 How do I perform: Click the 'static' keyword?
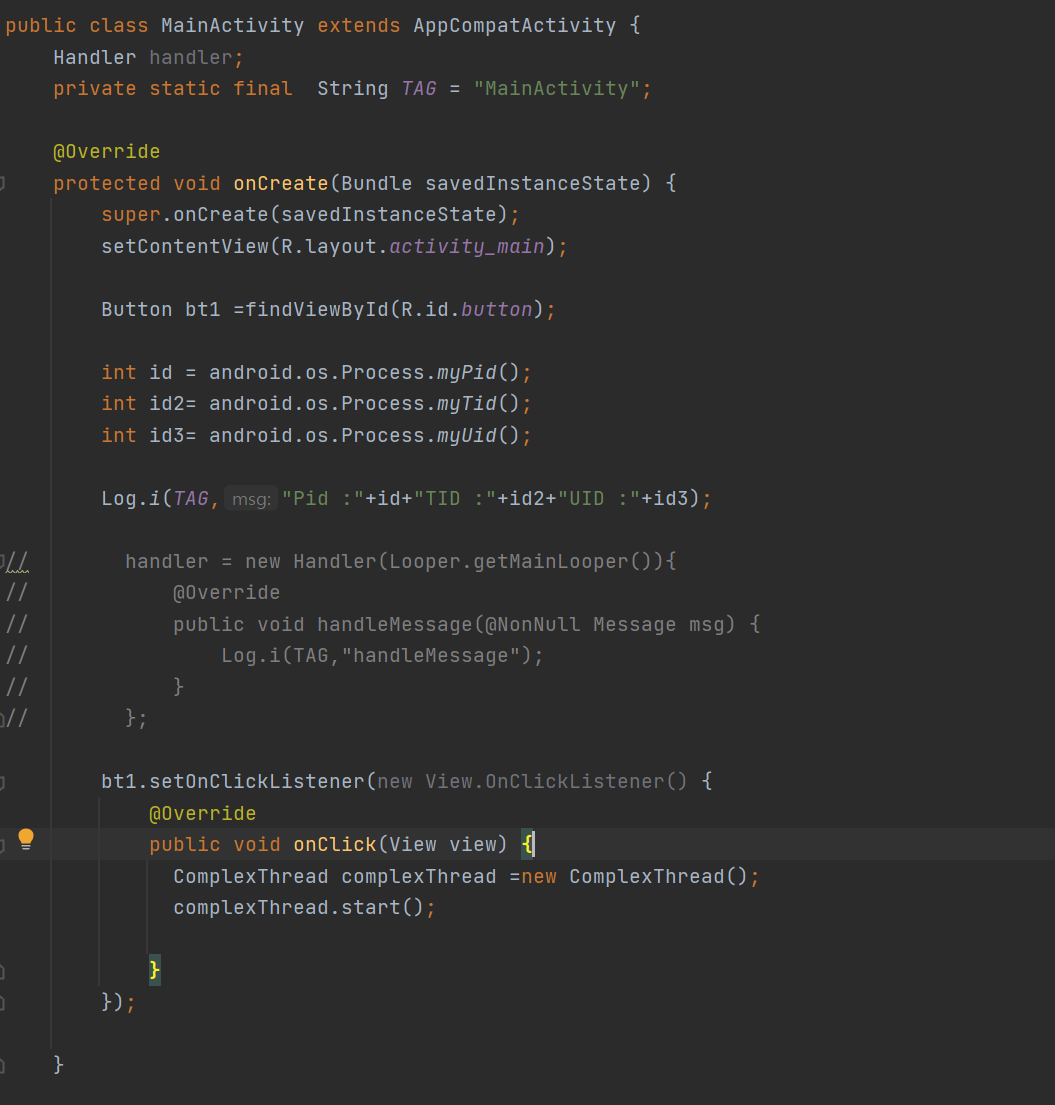pos(185,89)
